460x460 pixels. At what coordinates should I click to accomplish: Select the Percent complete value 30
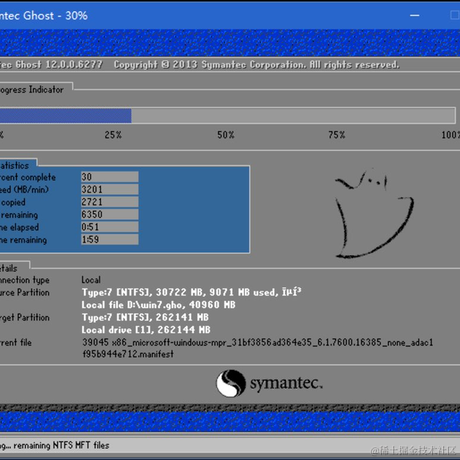pos(110,177)
